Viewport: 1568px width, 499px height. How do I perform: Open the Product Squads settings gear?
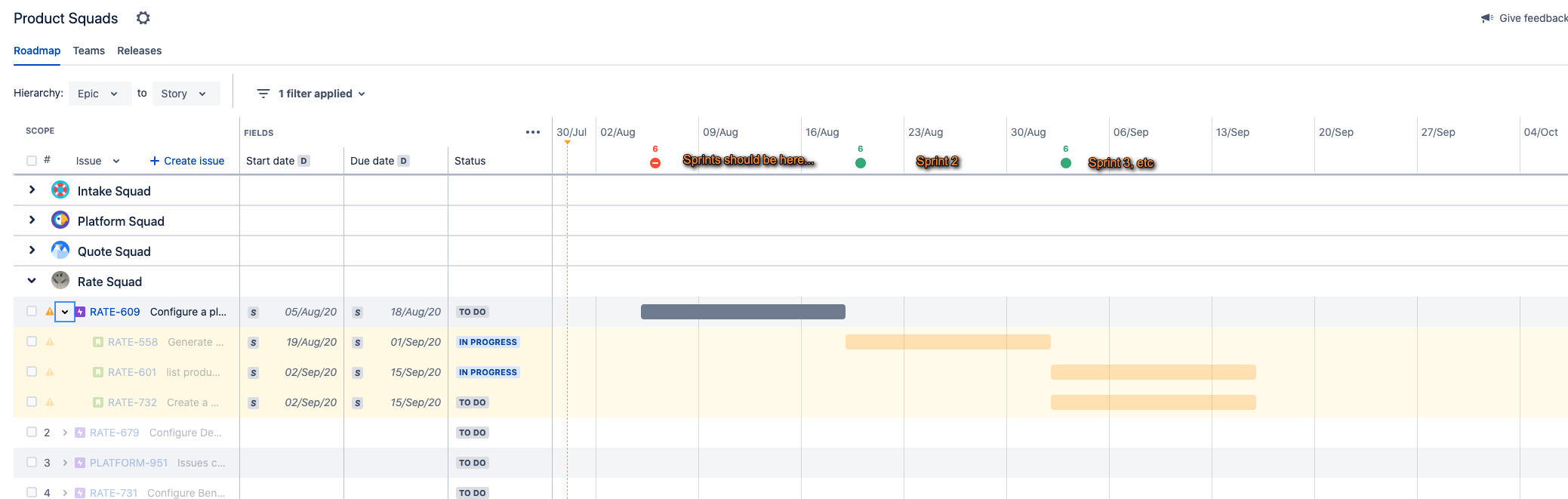pos(143,18)
